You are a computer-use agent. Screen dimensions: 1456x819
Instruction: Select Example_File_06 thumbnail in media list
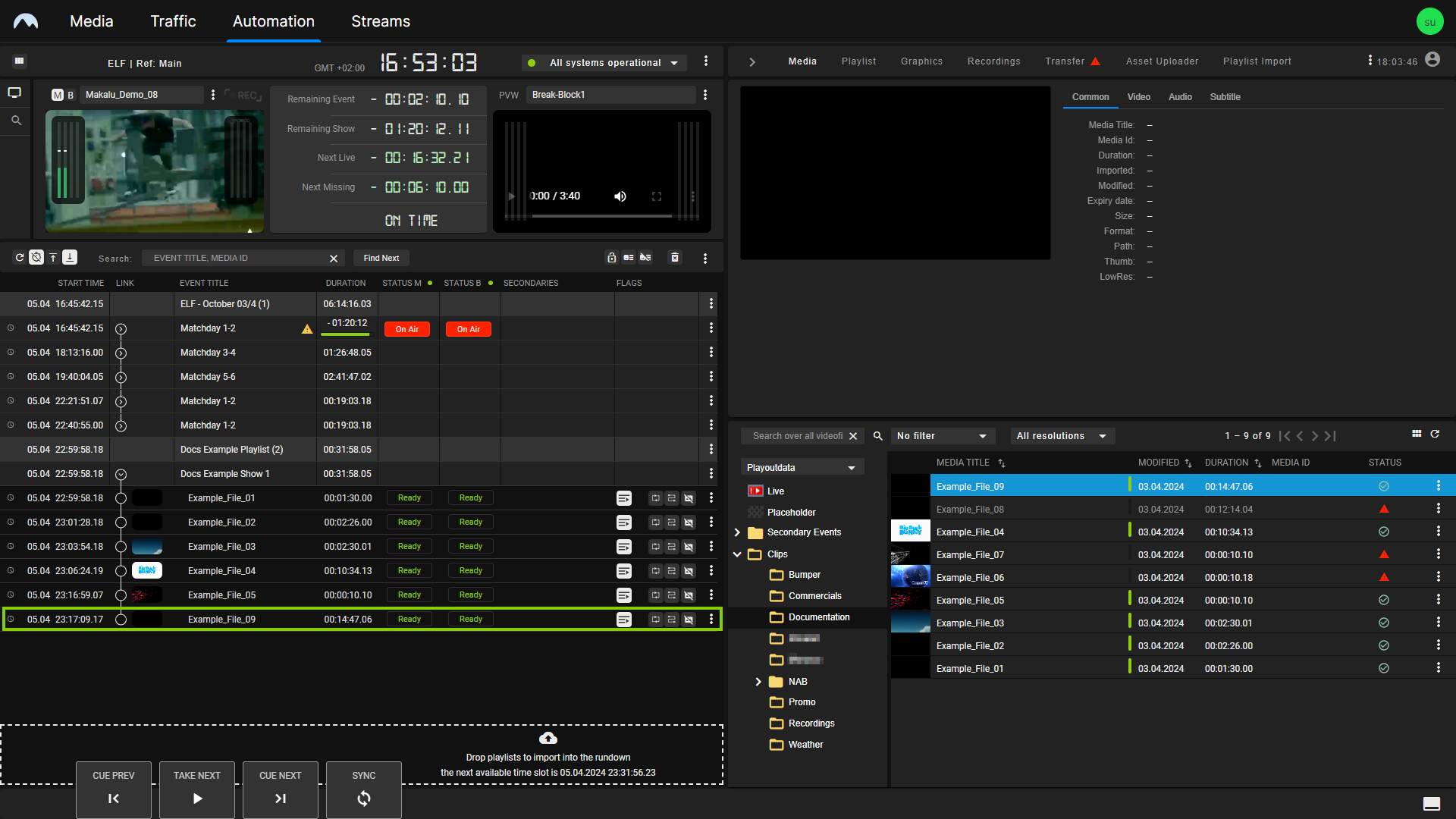pyautogui.click(x=908, y=576)
